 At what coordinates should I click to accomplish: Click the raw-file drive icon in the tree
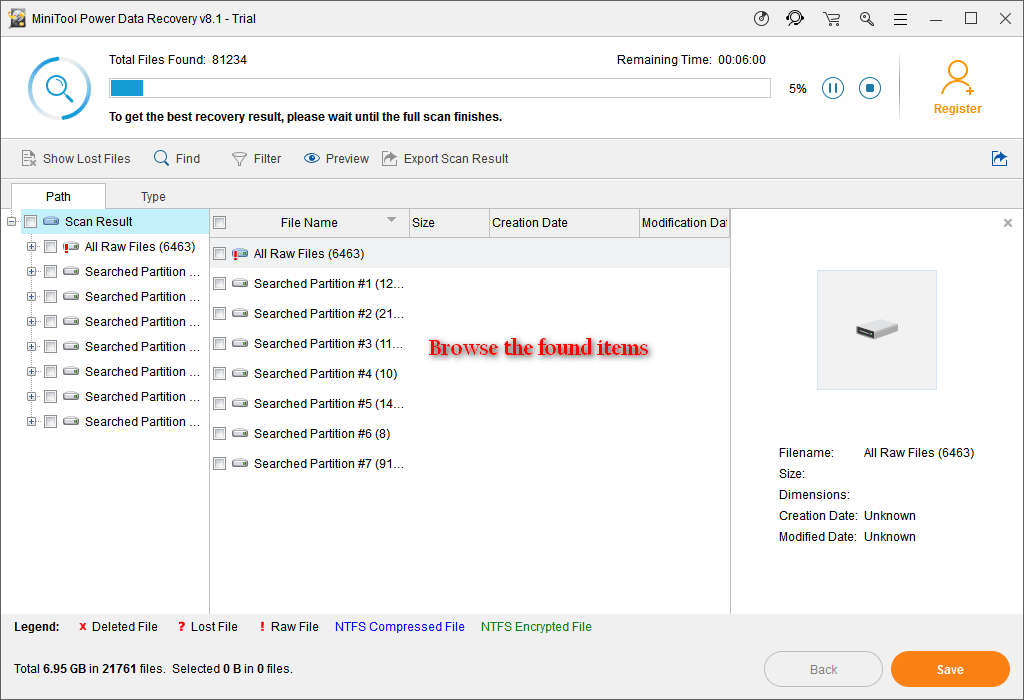pos(71,247)
